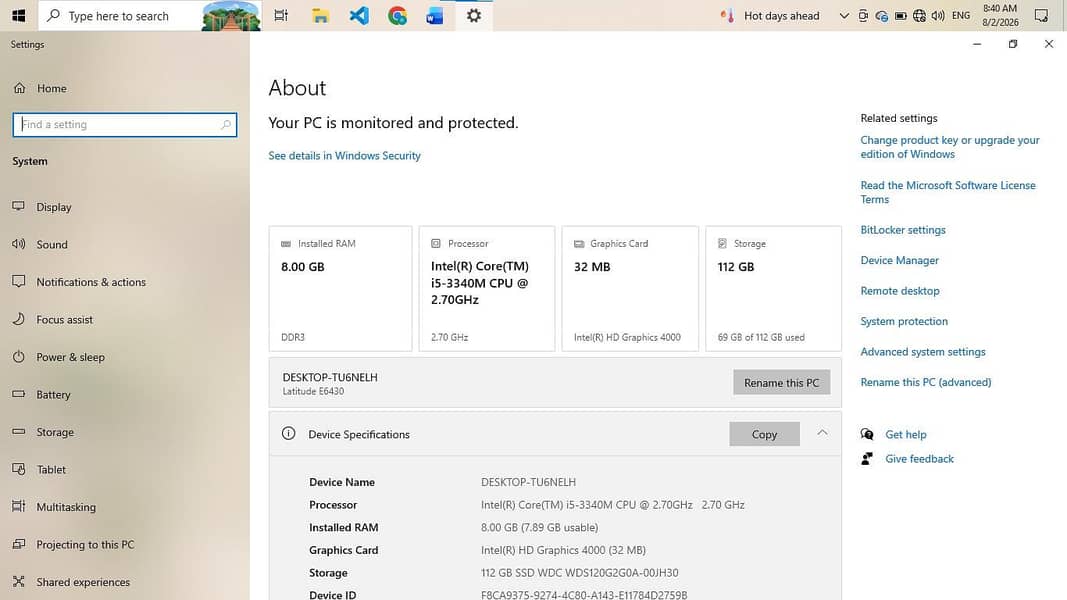Select the Sound speaker icon in sidebar
The height and width of the screenshot is (600, 1067).
click(x=18, y=244)
